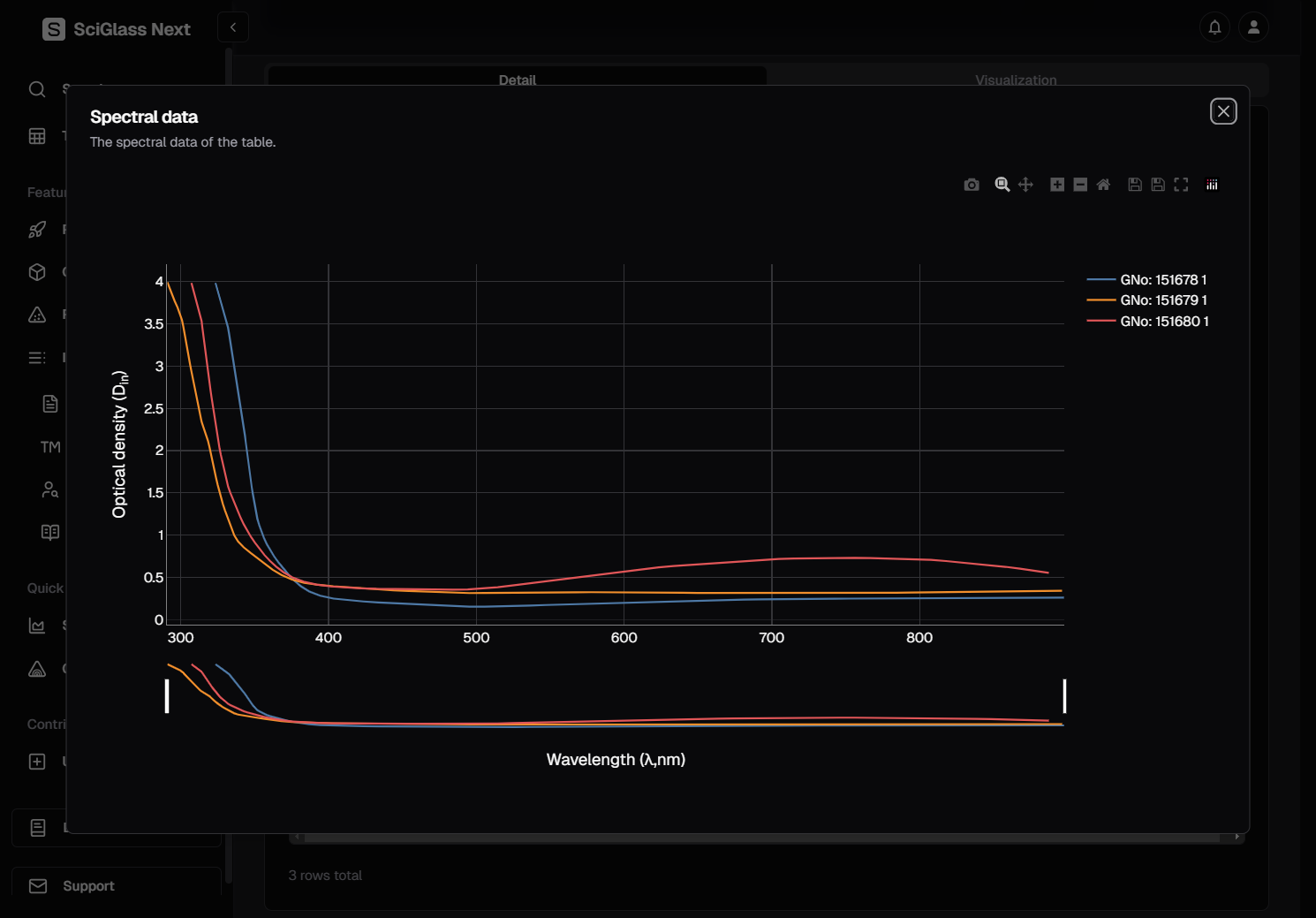This screenshot has height=918, width=1316.
Task: Open the Plotly logo link
Action: (1212, 185)
